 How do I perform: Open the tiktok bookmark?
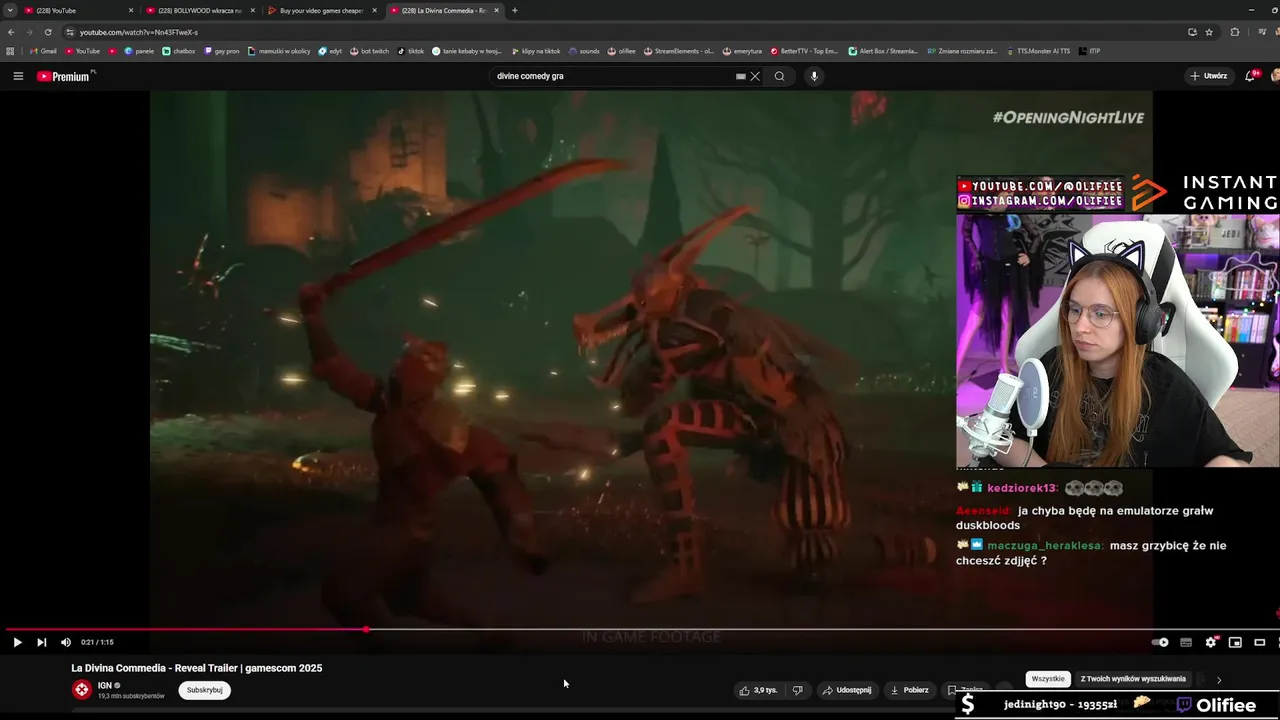pos(411,51)
